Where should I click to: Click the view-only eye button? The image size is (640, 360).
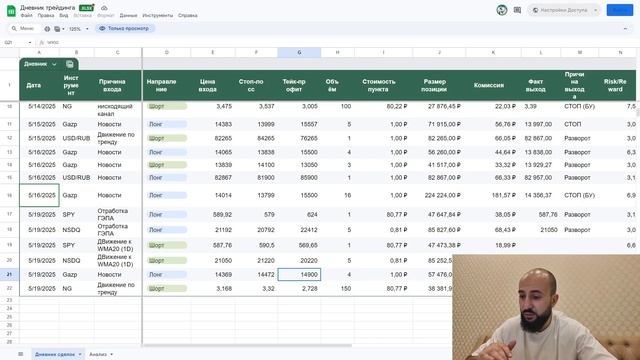(x=125, y=29)
